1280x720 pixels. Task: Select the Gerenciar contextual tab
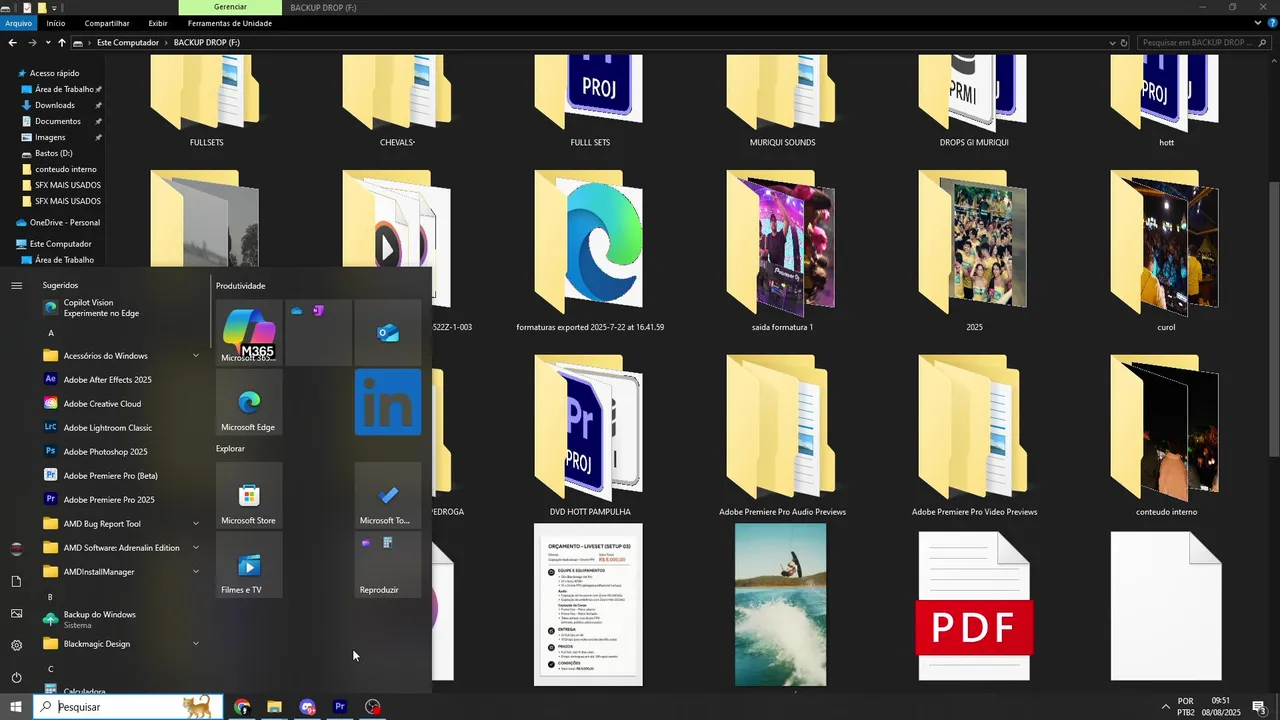point(230,7)
